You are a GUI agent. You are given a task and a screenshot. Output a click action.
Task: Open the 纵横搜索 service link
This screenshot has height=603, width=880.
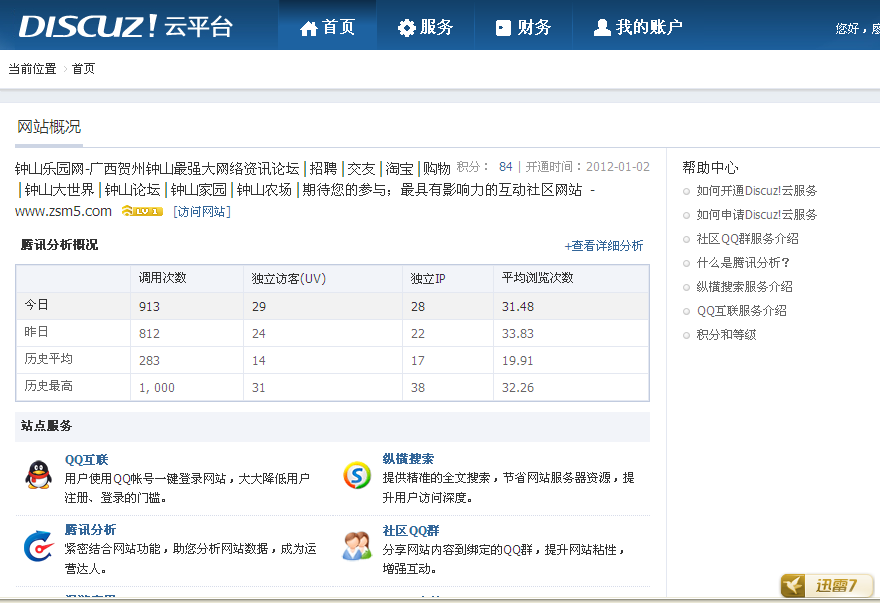(408, 459)
